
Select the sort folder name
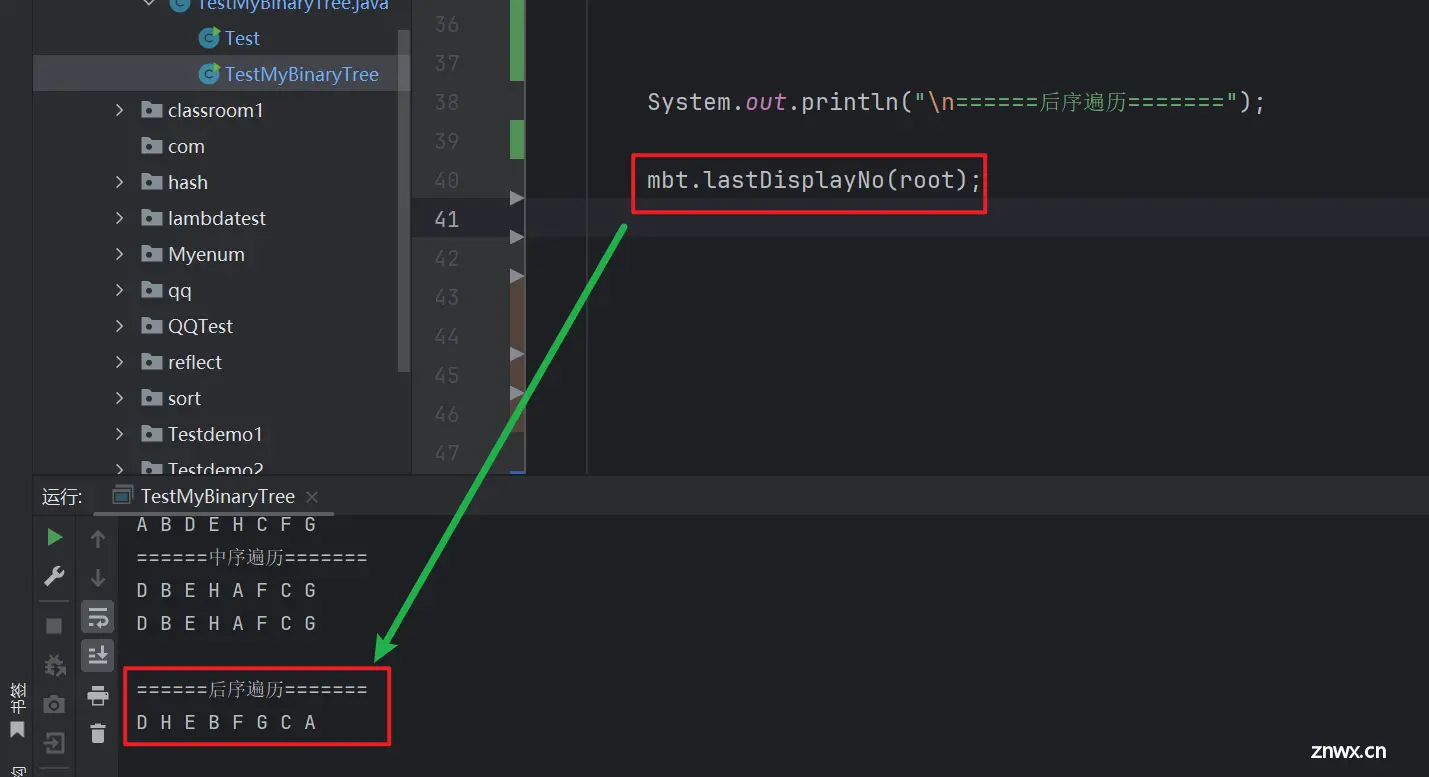184,398
